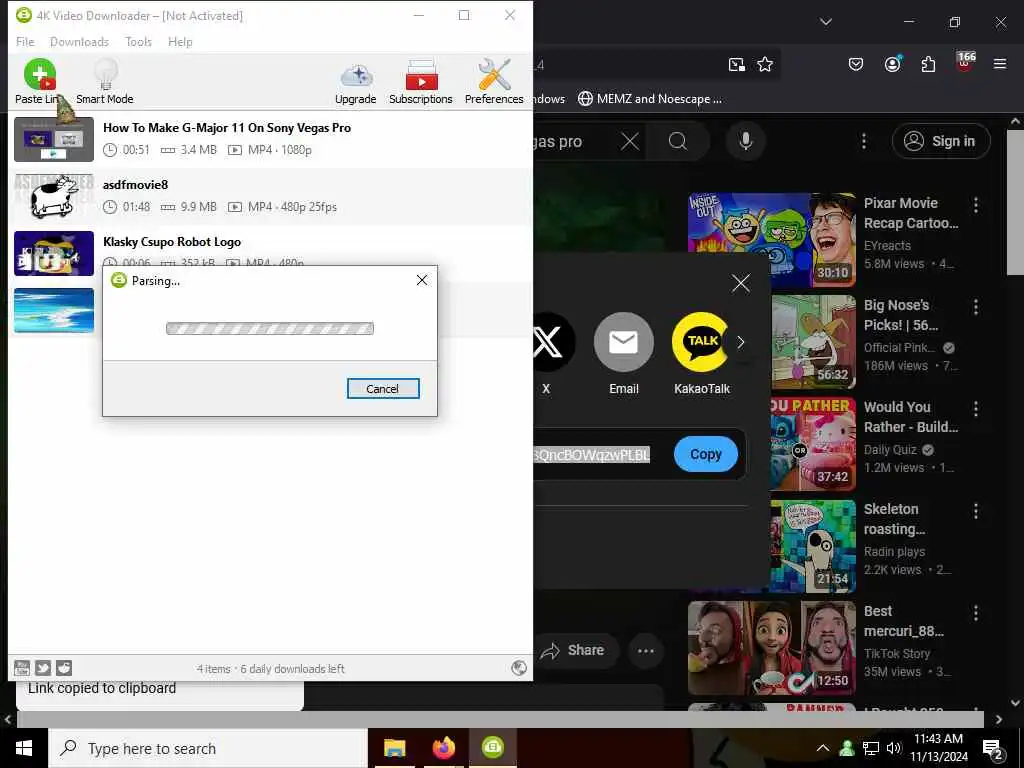The width and height of the screenshot is (1024, 768).
Task: Open Firefox tab list dropdown arrow
Action: (825, 22)
